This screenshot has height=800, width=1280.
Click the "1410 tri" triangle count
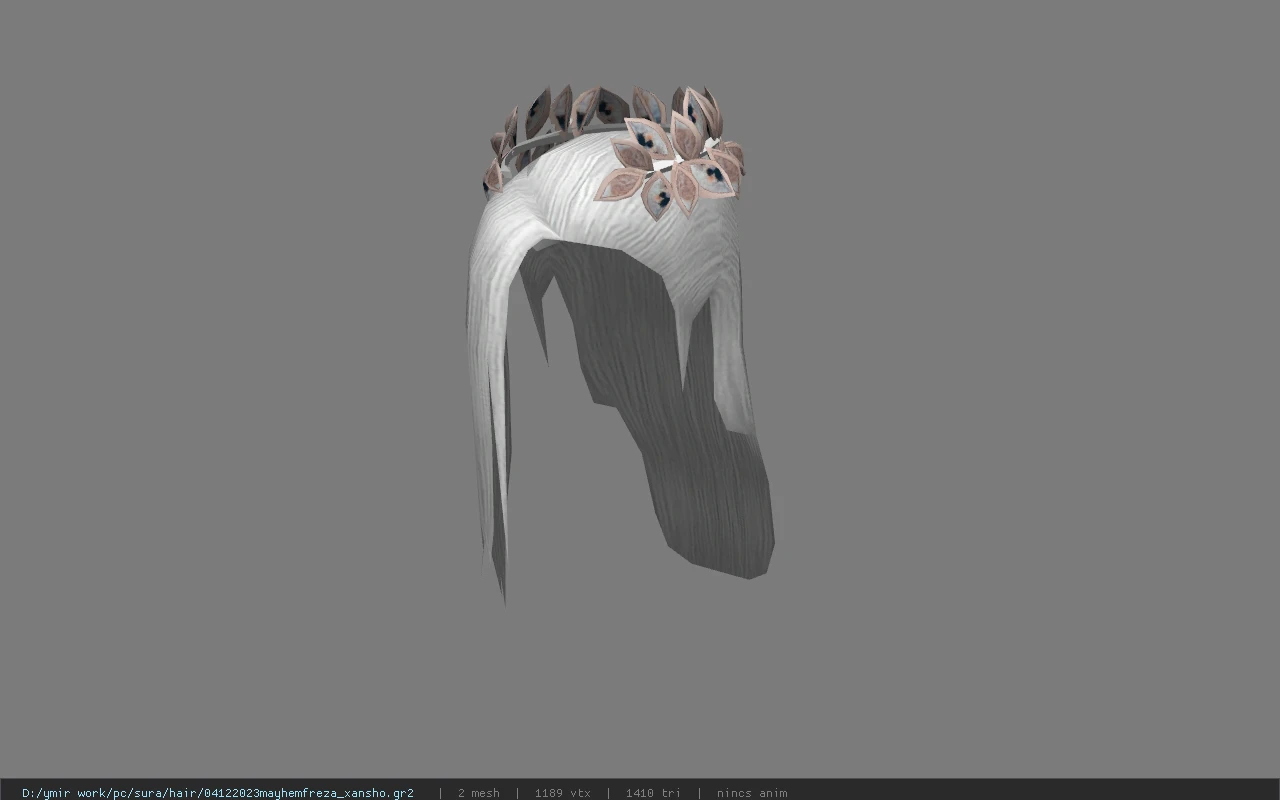653,793
